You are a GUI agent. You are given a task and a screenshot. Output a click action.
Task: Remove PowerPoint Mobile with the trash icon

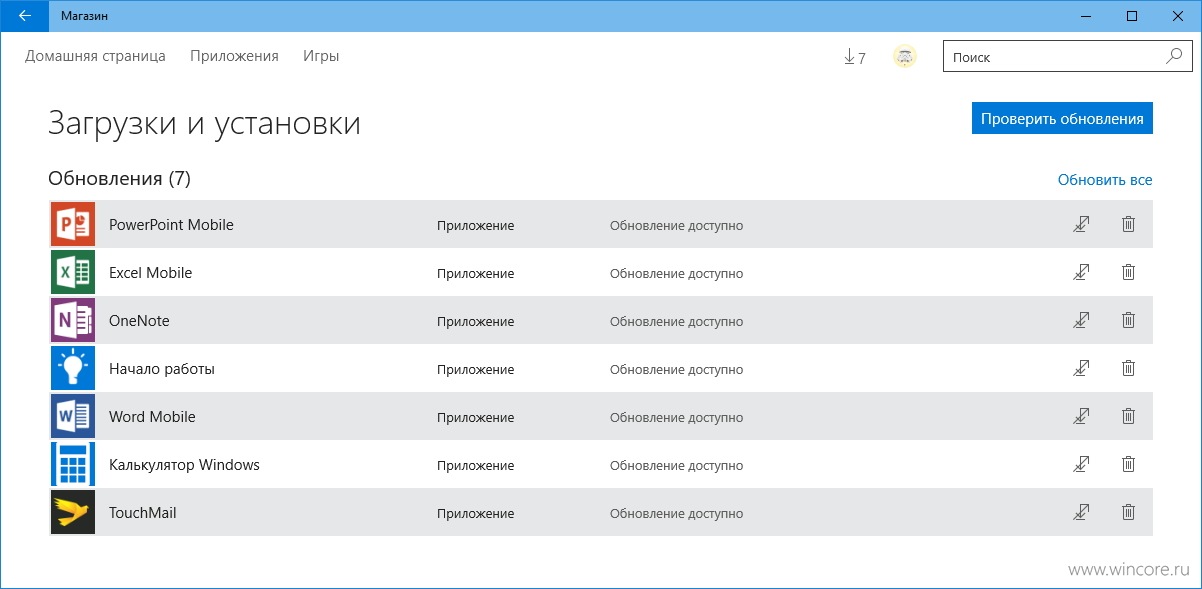point(1128,225)
